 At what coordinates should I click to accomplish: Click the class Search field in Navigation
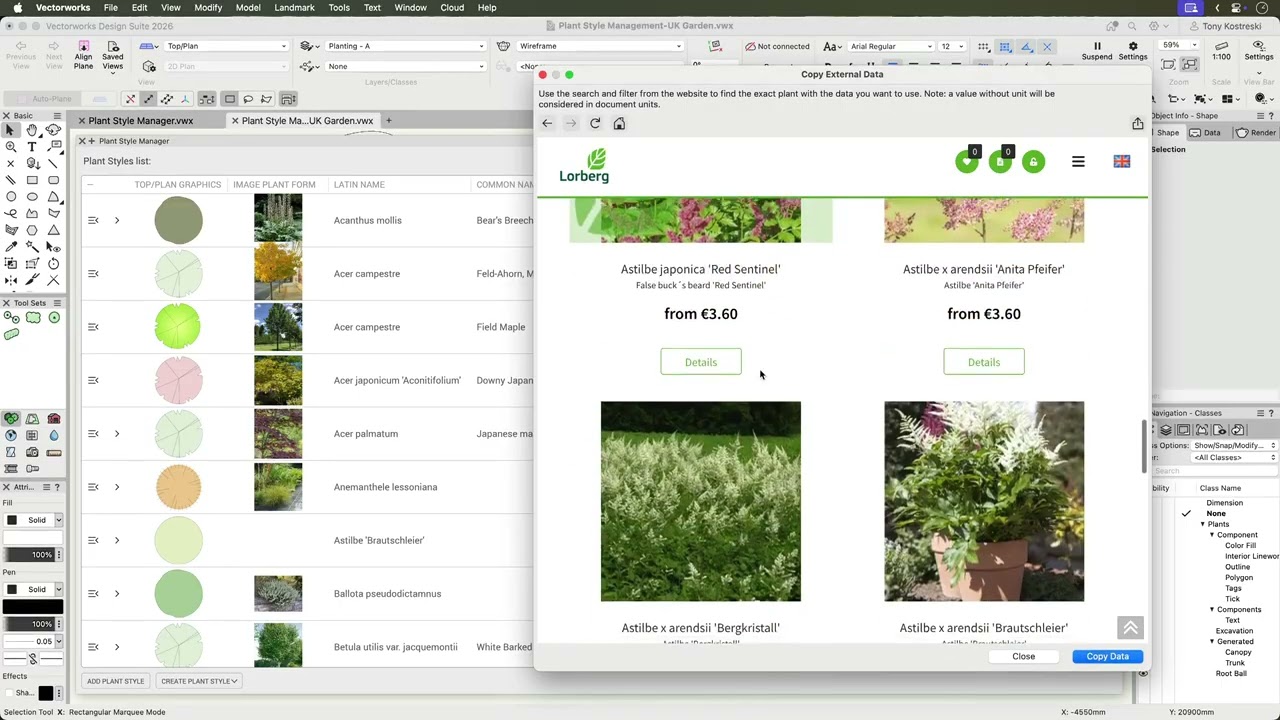(1215, 471)
